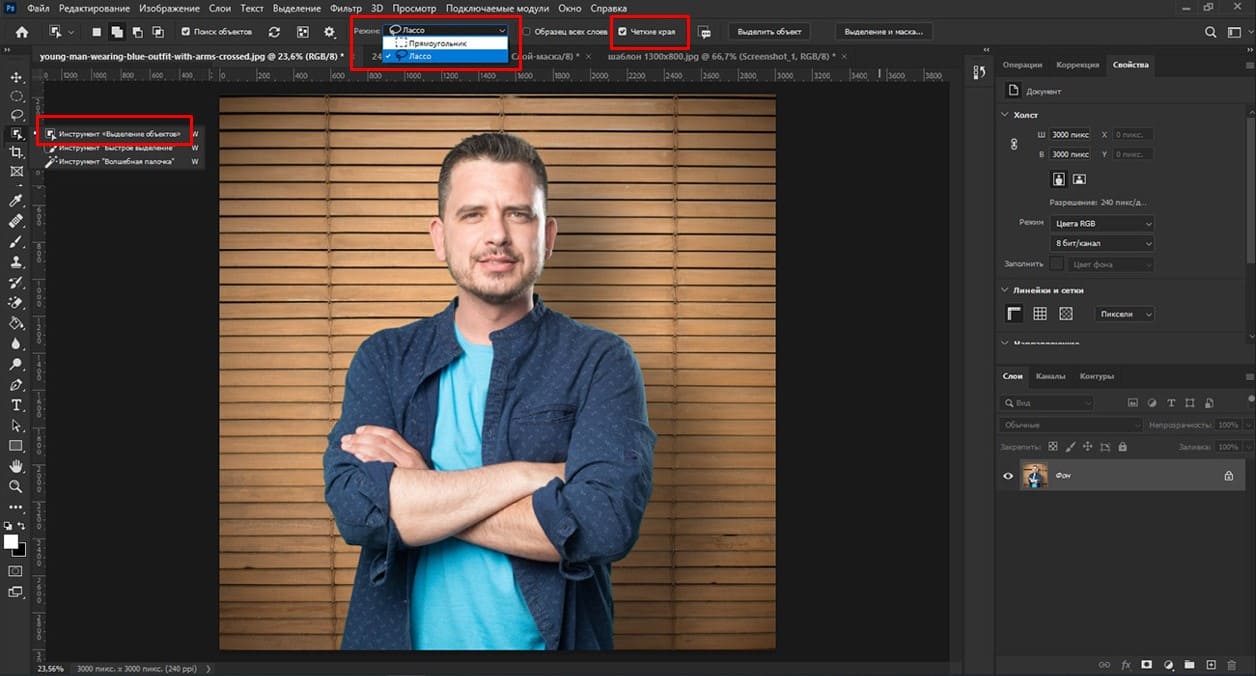Screen dimensions: 1256x676
Task: Delete layer using the trash icon
Action: coord(1232,664)
